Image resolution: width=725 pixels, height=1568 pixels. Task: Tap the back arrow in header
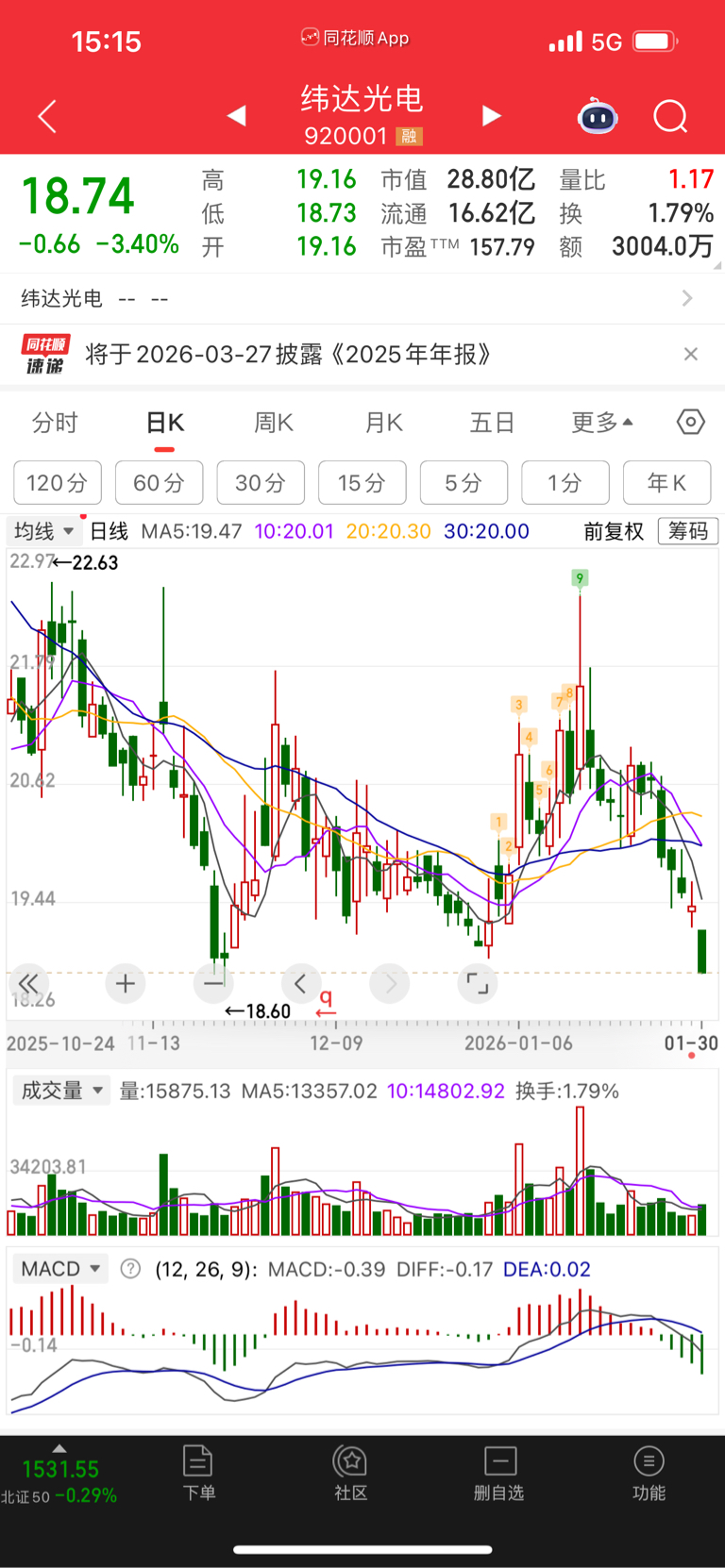point(47,116)
